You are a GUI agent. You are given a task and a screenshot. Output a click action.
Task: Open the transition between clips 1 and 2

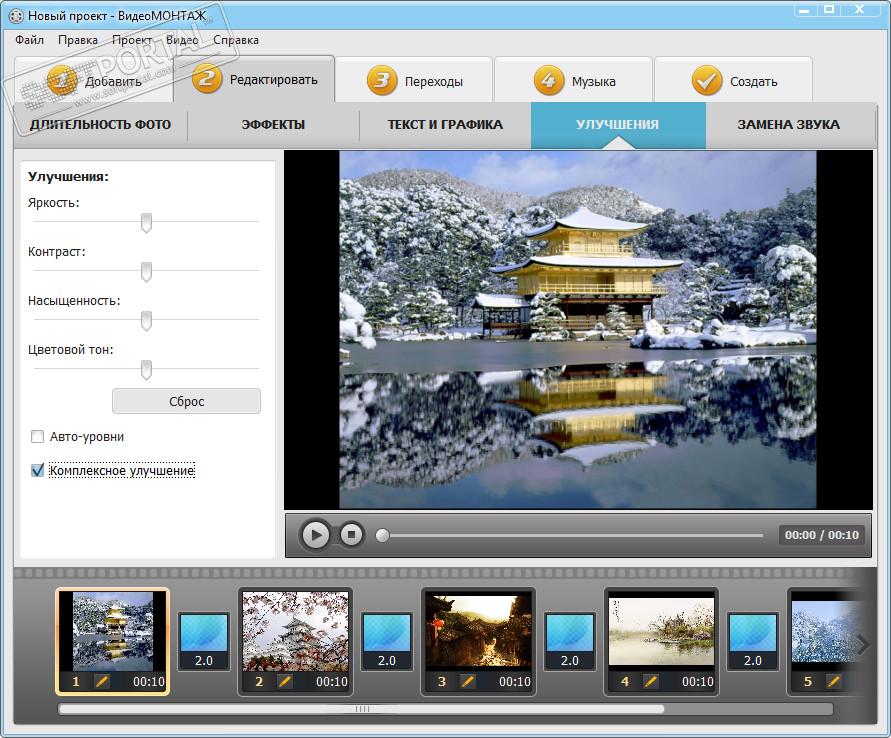[x=204, y=641]
